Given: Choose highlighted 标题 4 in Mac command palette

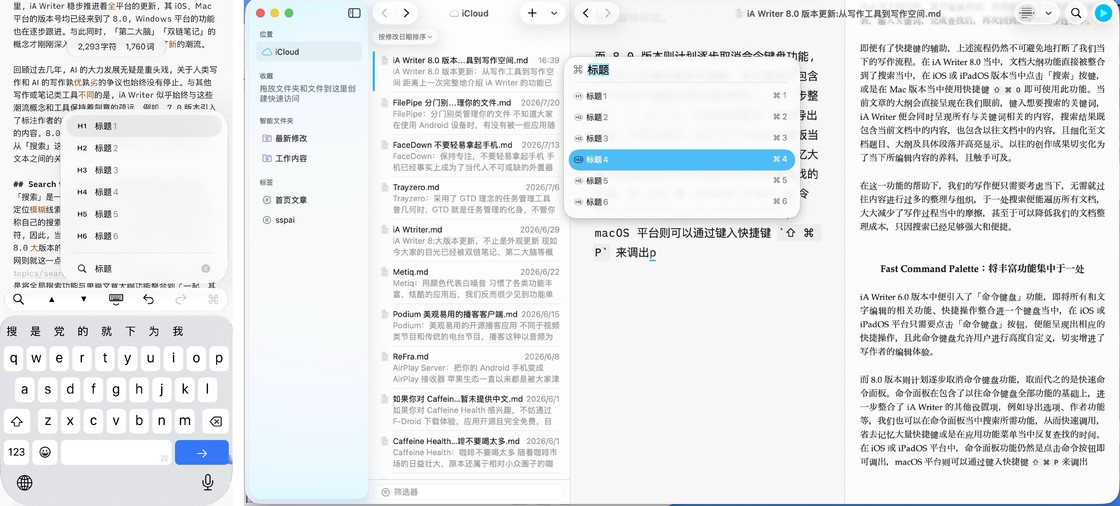Looking at the screenshot, I should pyautogui.click(x=681, y=159).
